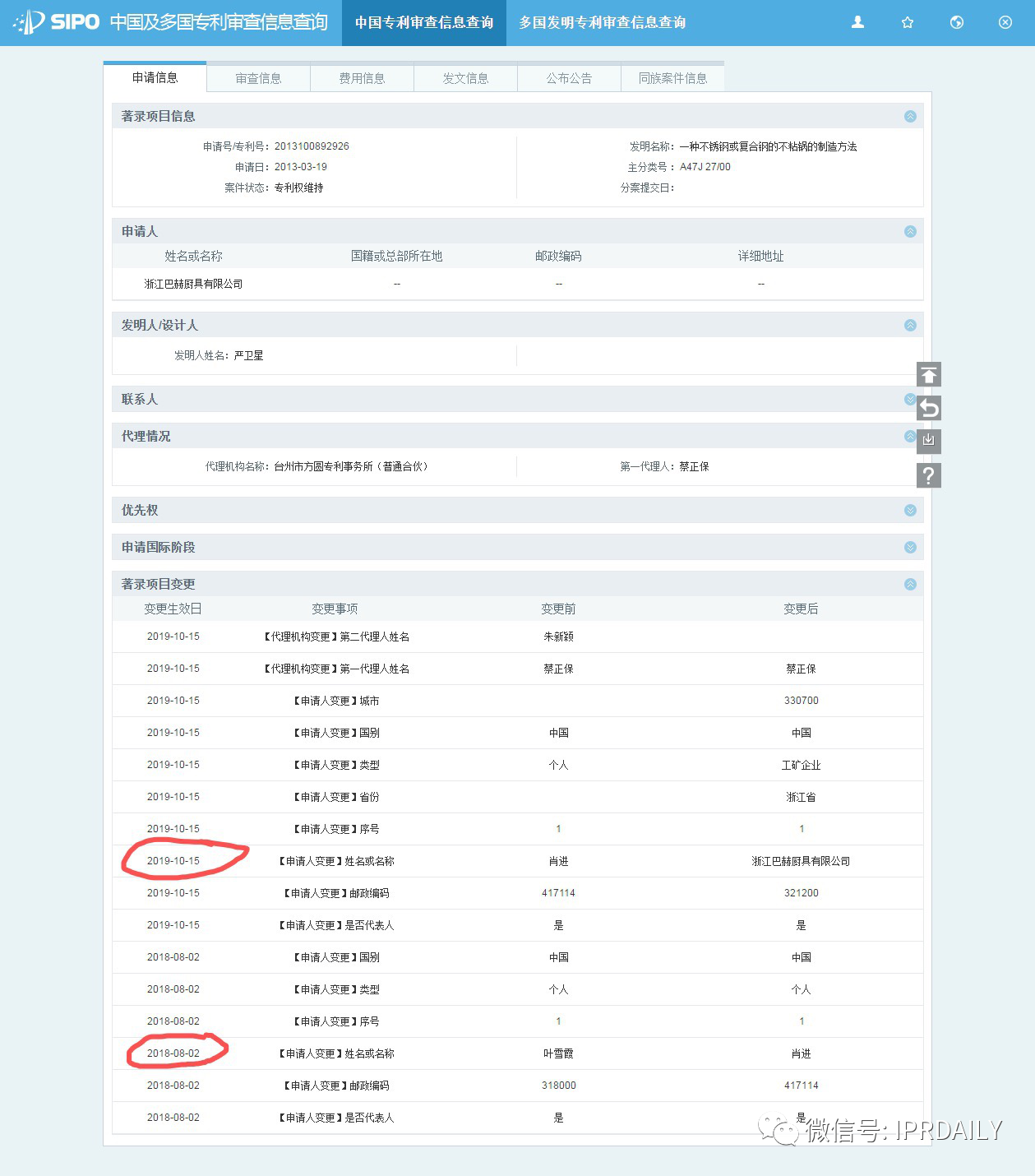Click the globe language icon

(x=957, y=22)
